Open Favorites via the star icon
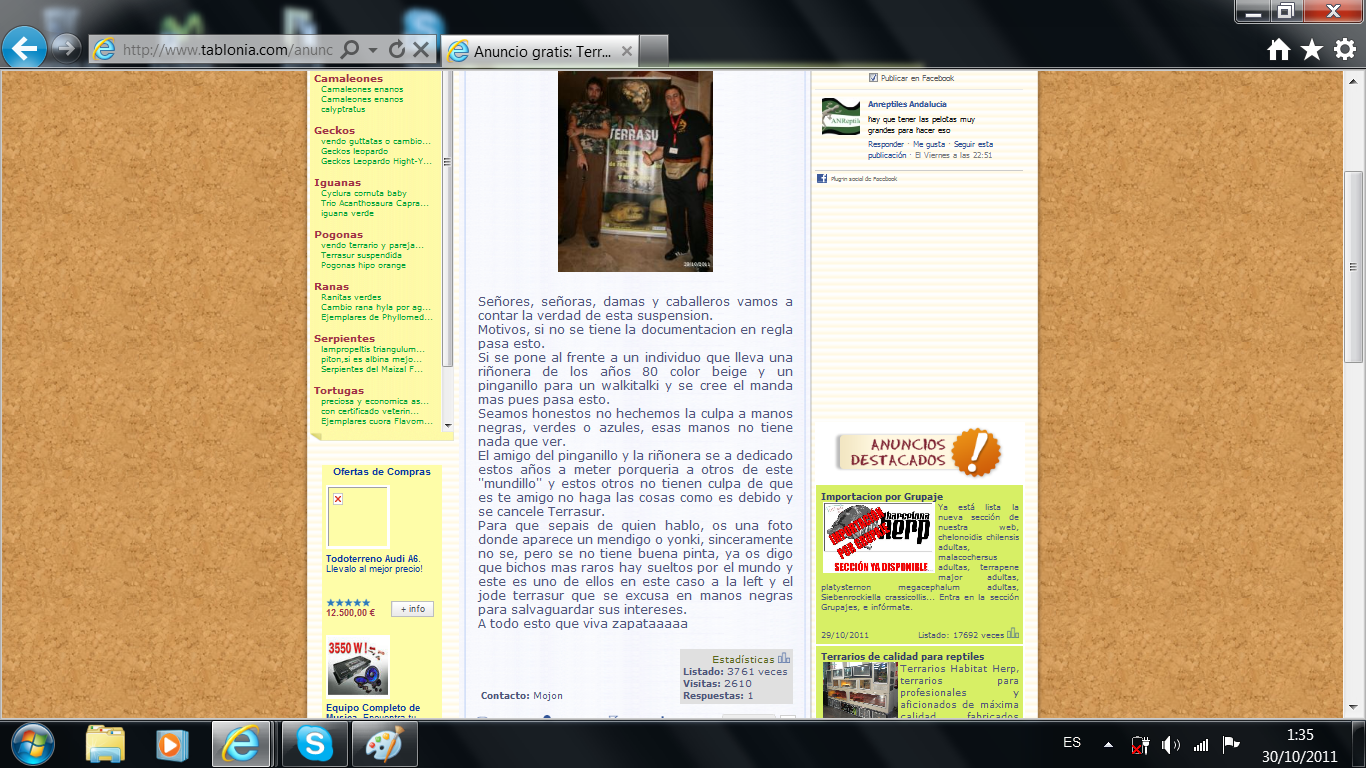The image size is (1366, 768). click(x=1311, y=49)
